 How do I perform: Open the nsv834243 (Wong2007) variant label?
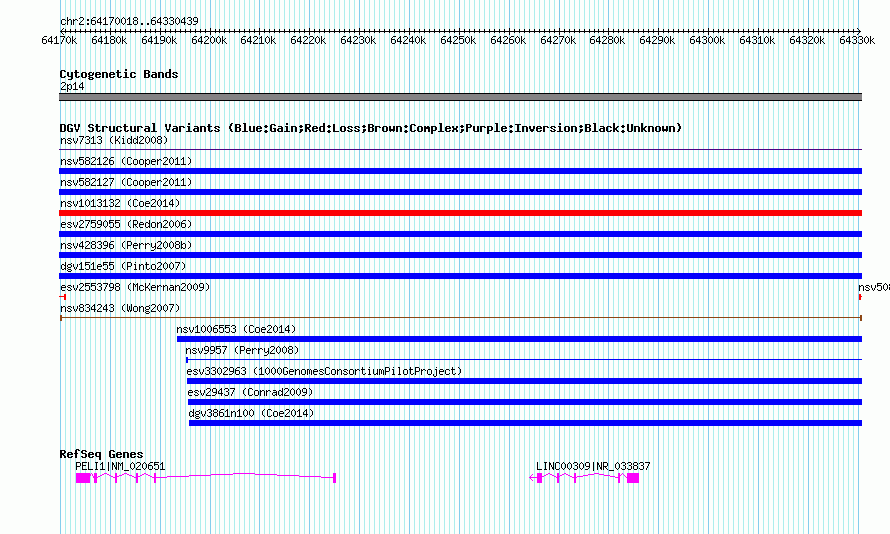[x=120, y=308]
